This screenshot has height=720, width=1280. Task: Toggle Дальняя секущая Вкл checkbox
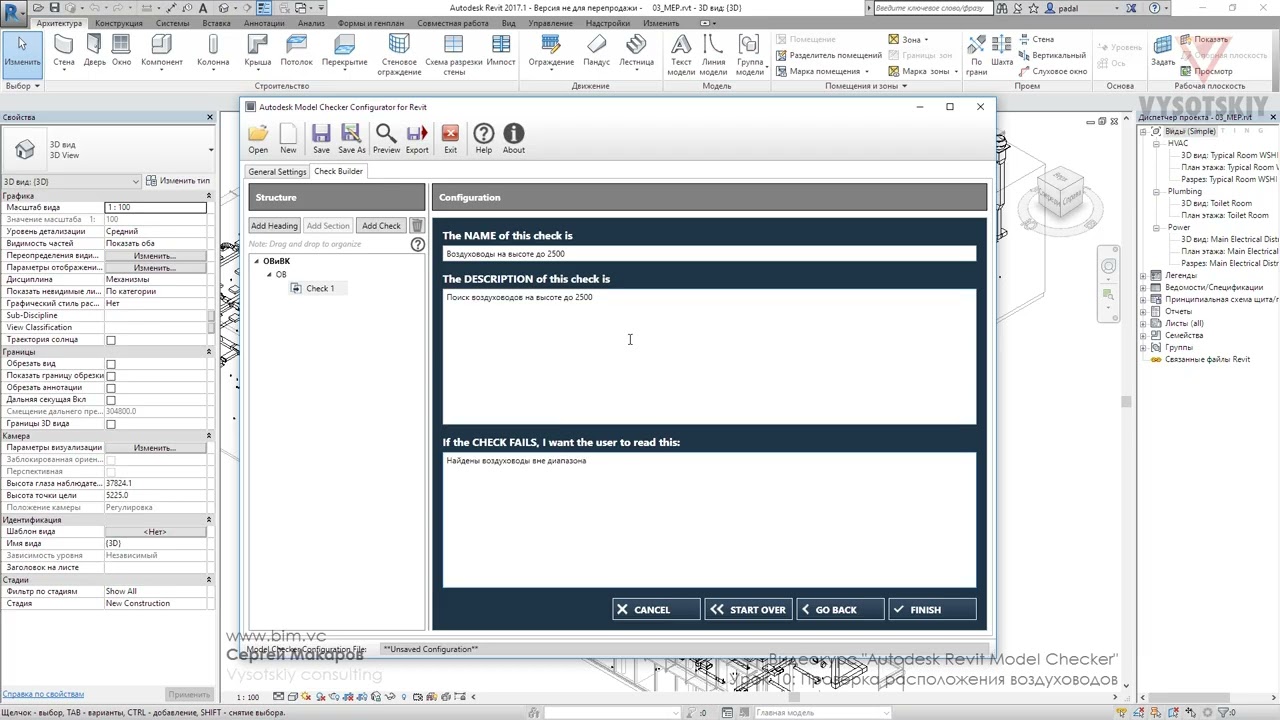(111, 400)
